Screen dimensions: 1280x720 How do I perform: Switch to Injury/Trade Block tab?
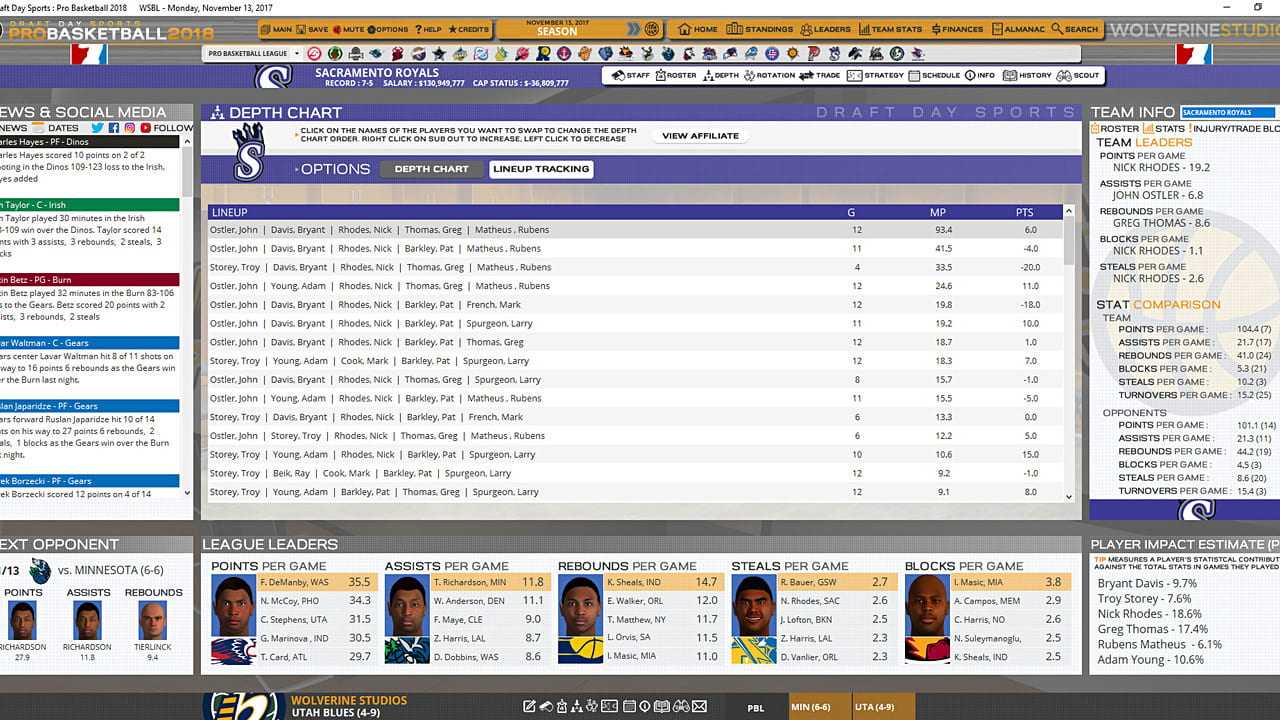(1235, 128)
